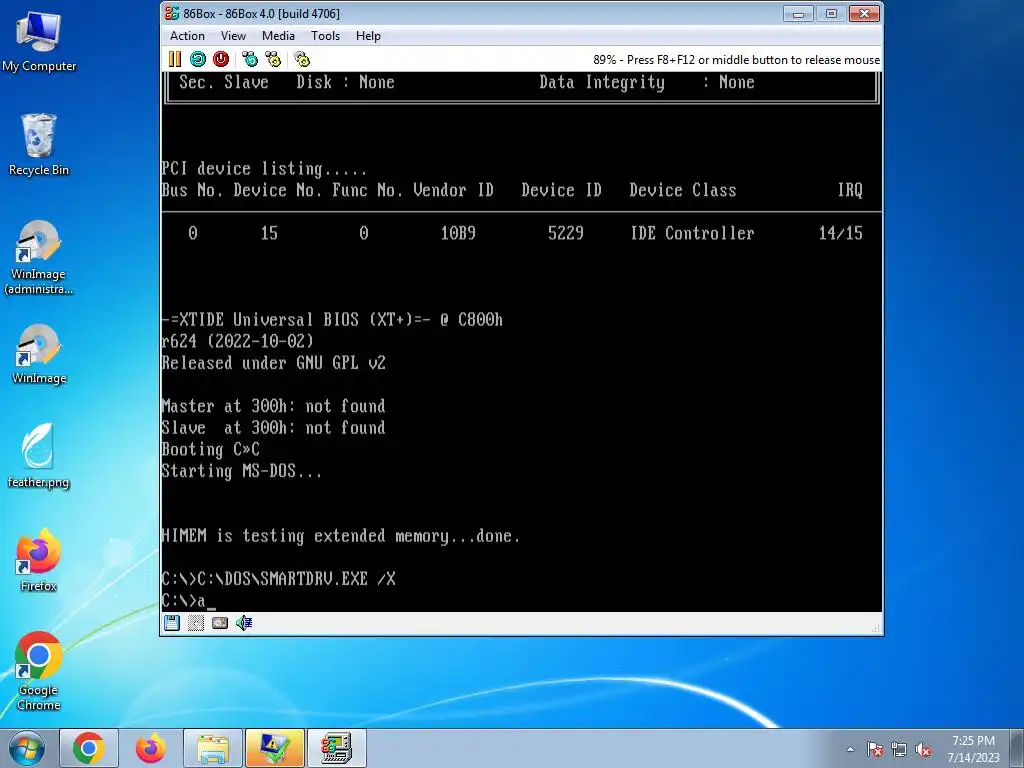
Task: Select the WinImage desktop shortcut
Action: [x=39, y=354]
